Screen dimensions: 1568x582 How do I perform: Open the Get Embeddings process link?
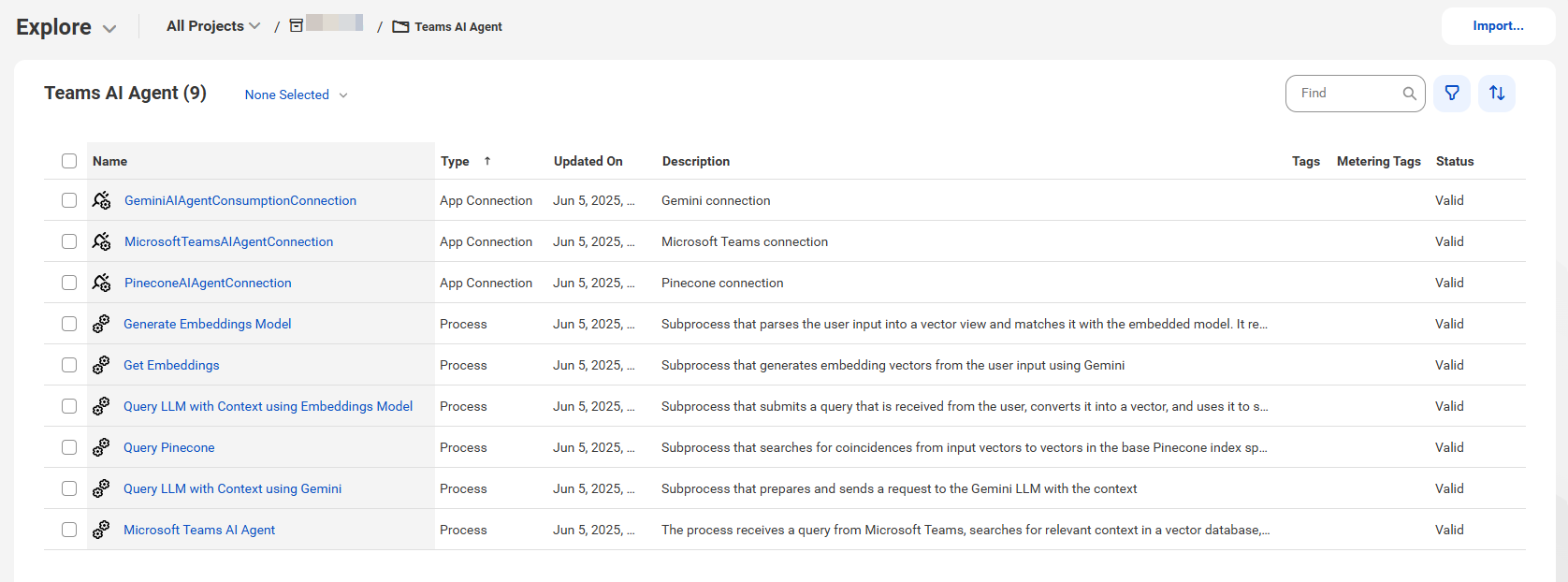(x=171, y=365)
